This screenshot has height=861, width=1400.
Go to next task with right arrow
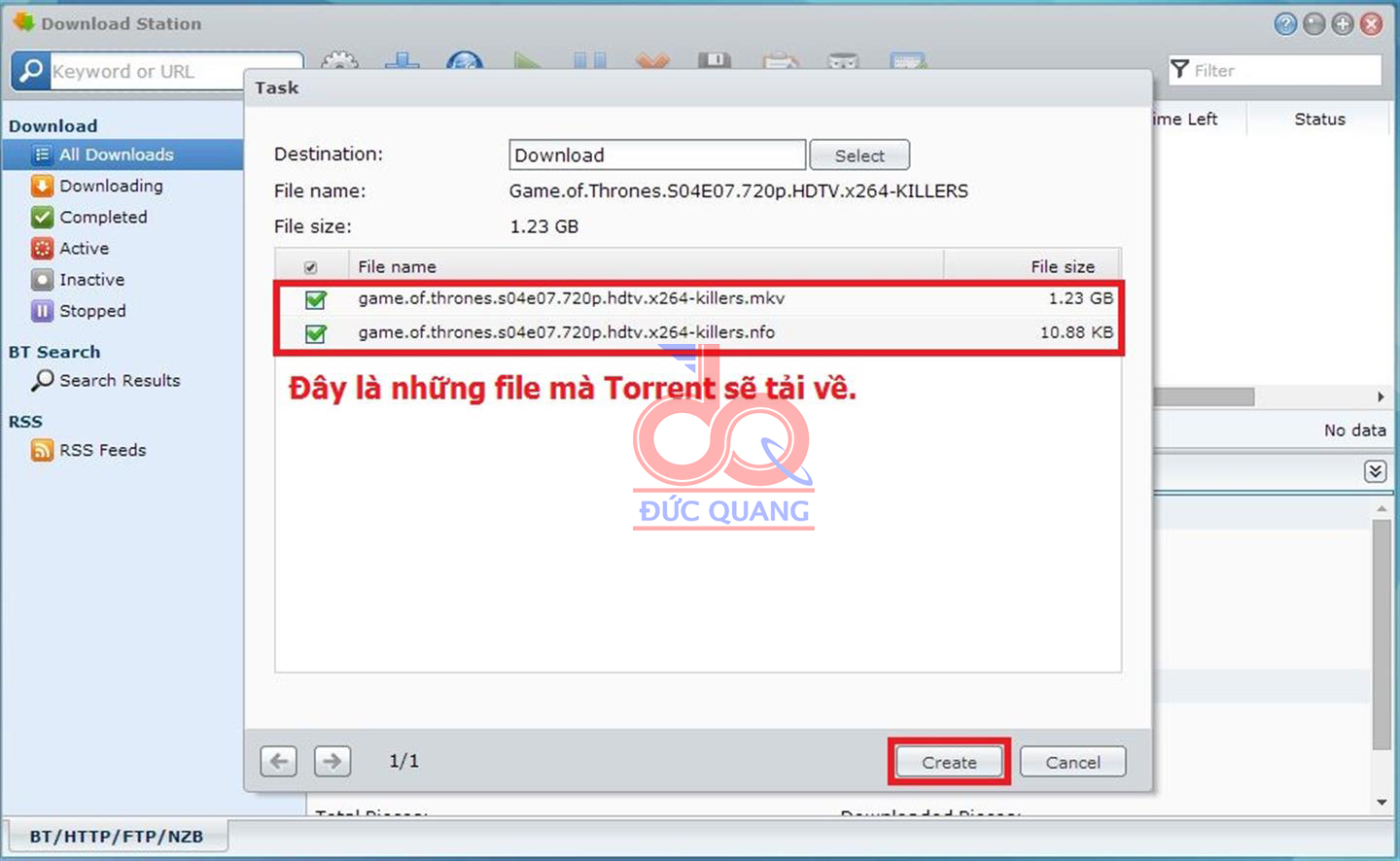(x=332, y=761)
